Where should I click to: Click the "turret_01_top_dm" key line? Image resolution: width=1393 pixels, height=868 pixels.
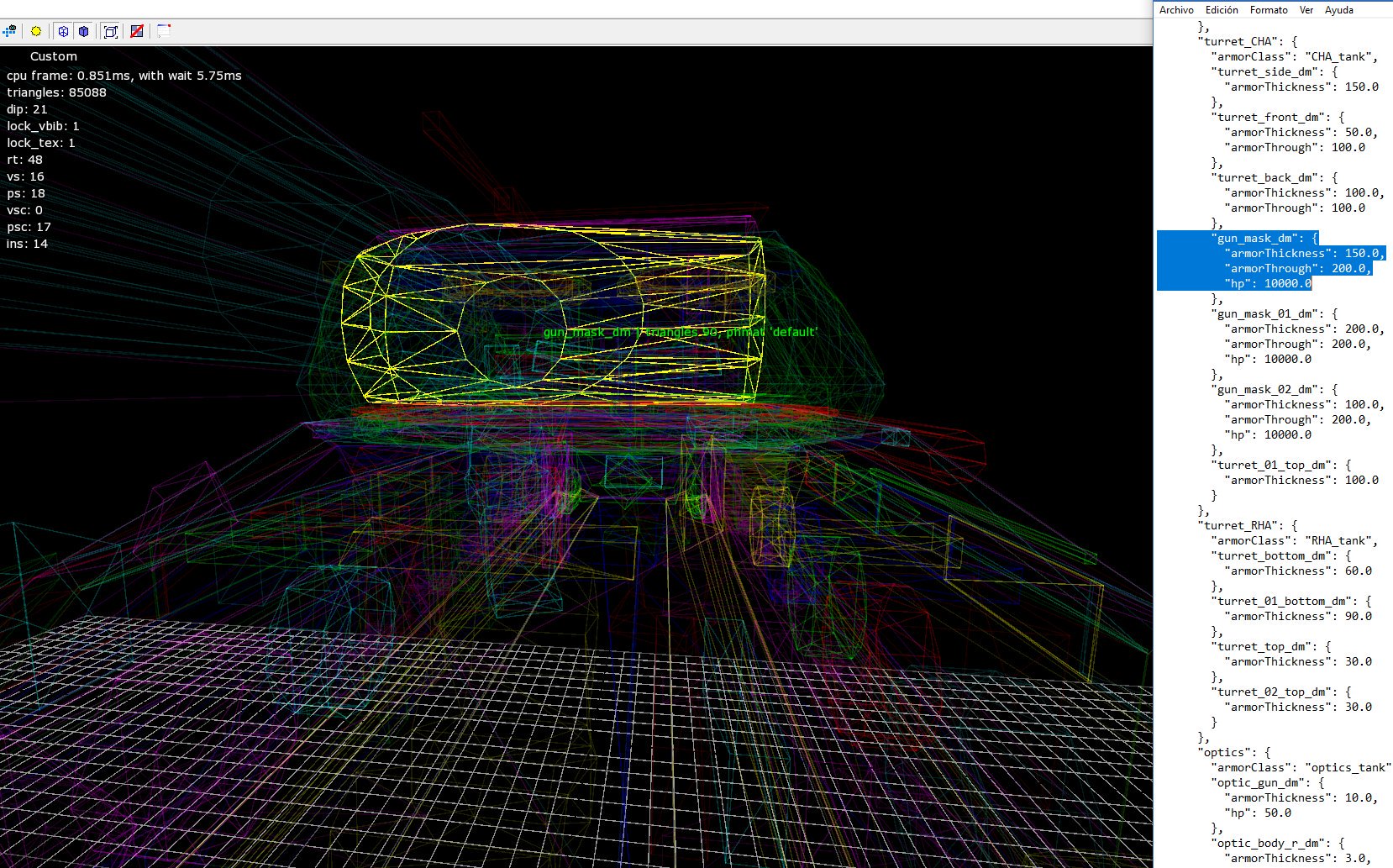pos(1281,465)
